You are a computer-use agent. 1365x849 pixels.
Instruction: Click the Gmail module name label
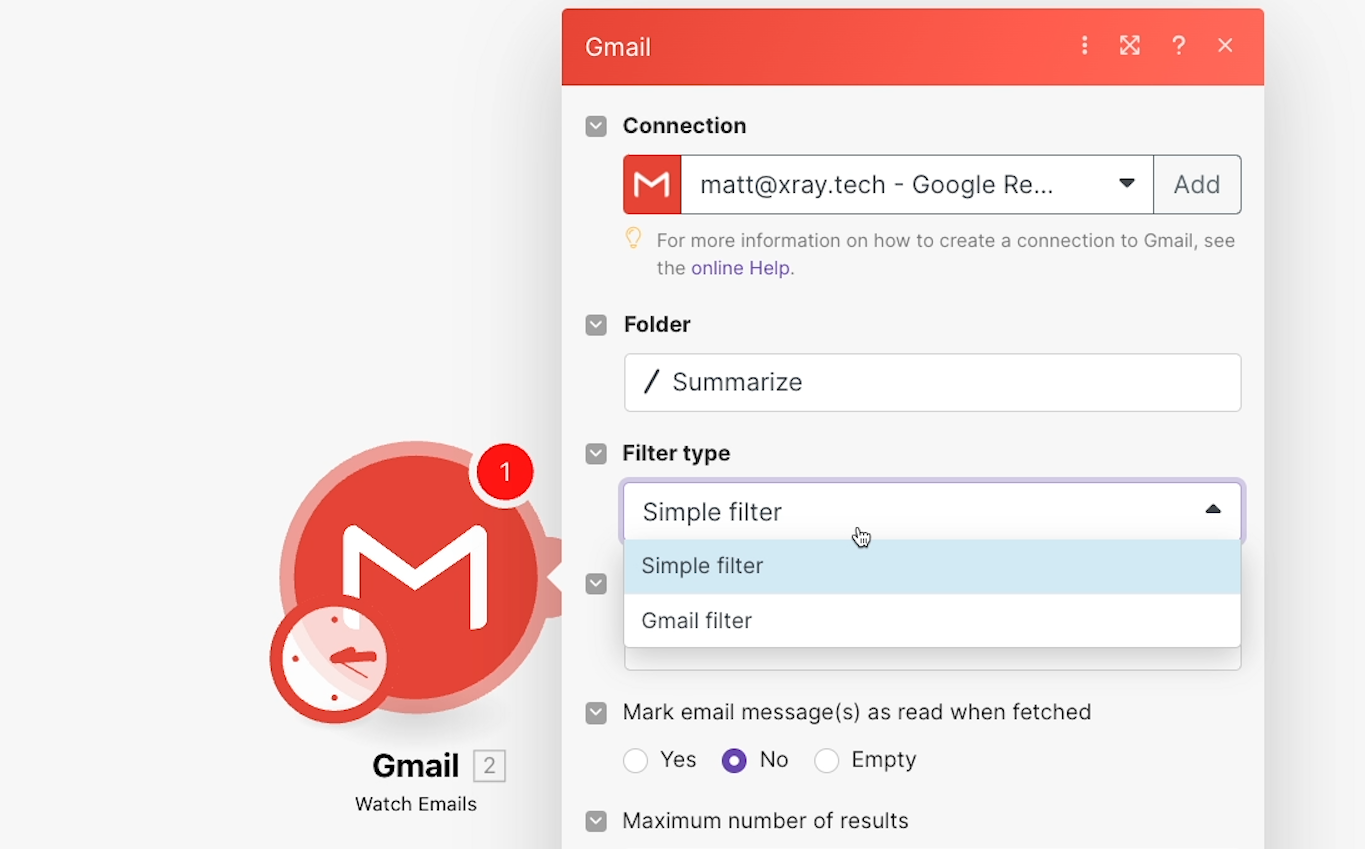point(415,766)
